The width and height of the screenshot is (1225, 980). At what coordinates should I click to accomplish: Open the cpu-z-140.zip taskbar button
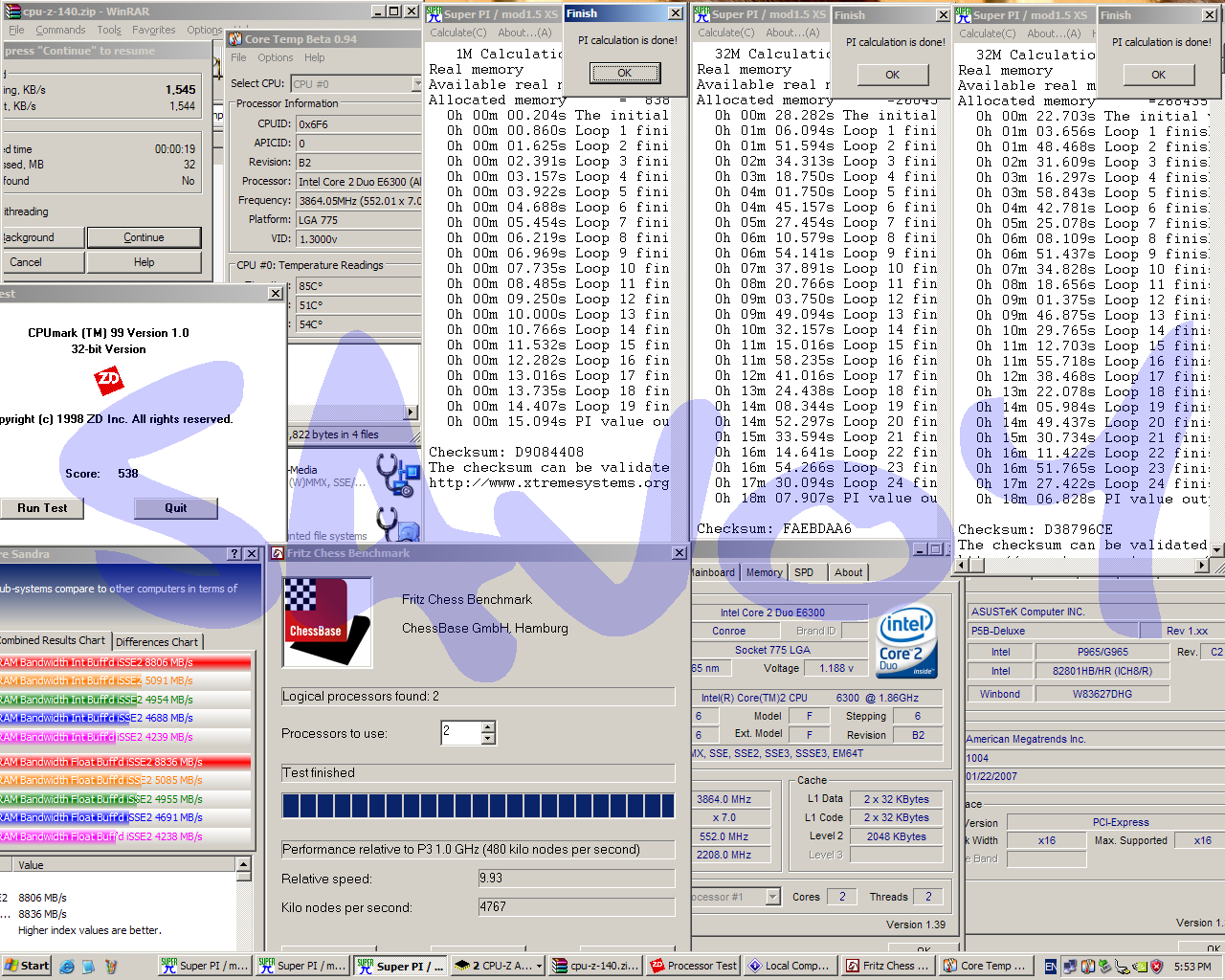(595, 967)
